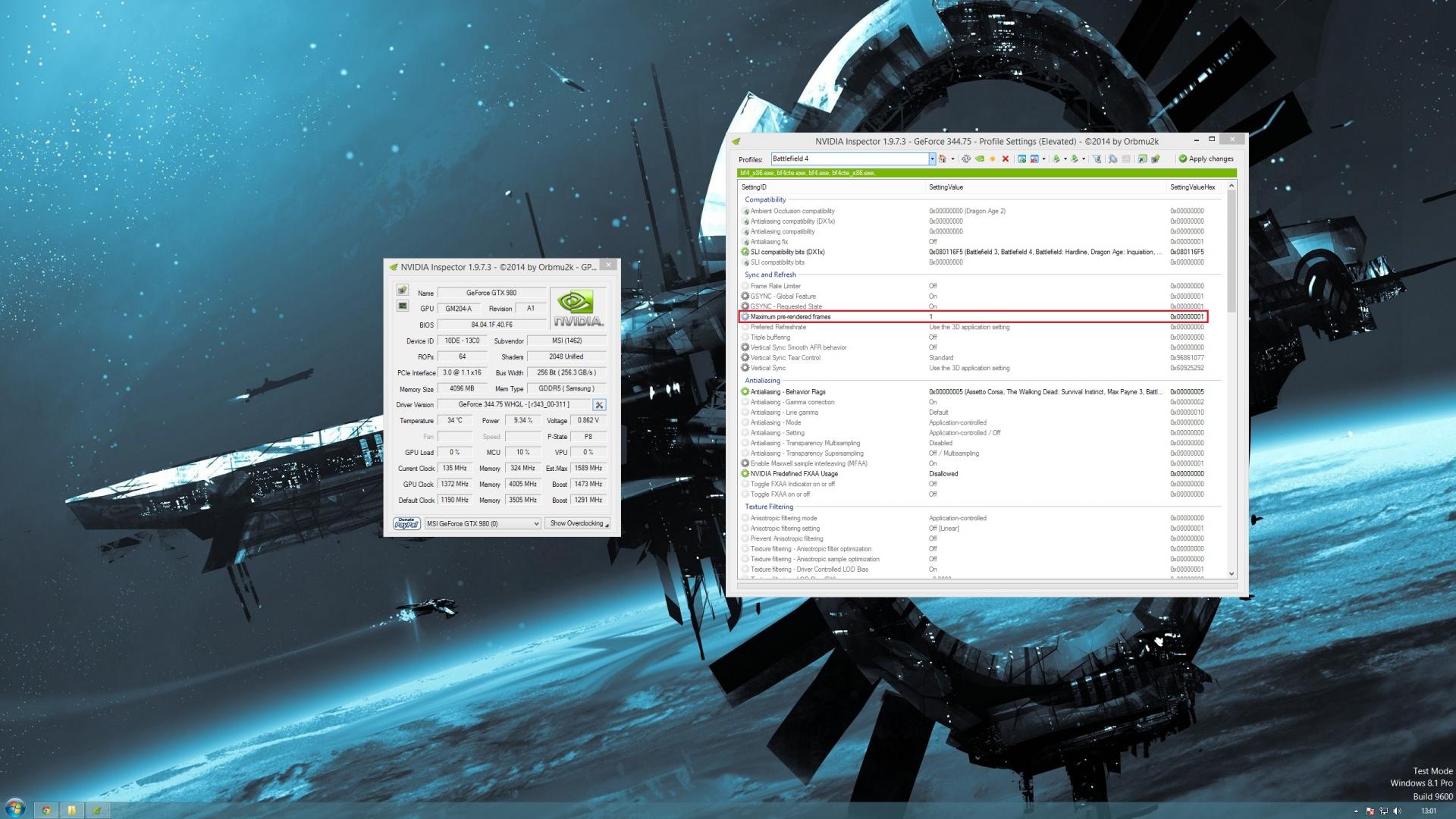Collapse the Antialiasing settings group

[x=762, y=381]
